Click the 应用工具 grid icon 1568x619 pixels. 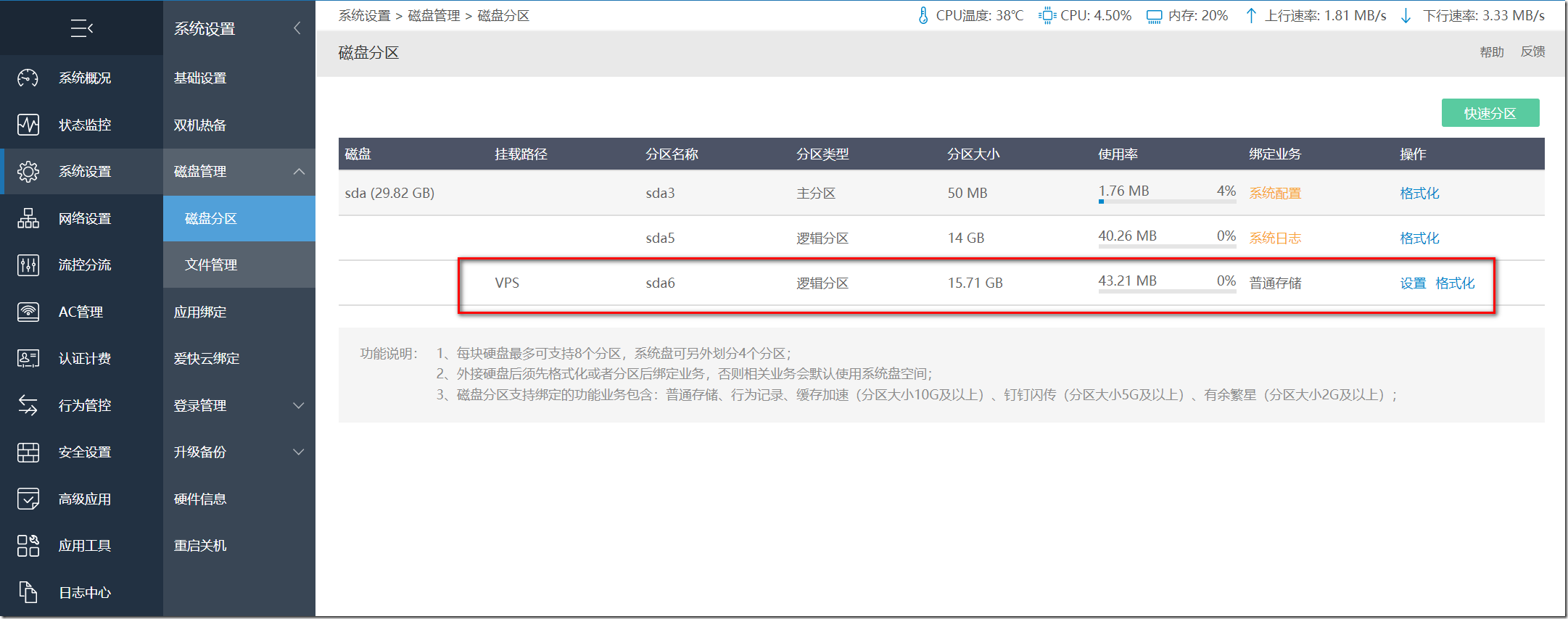[28, 546]
